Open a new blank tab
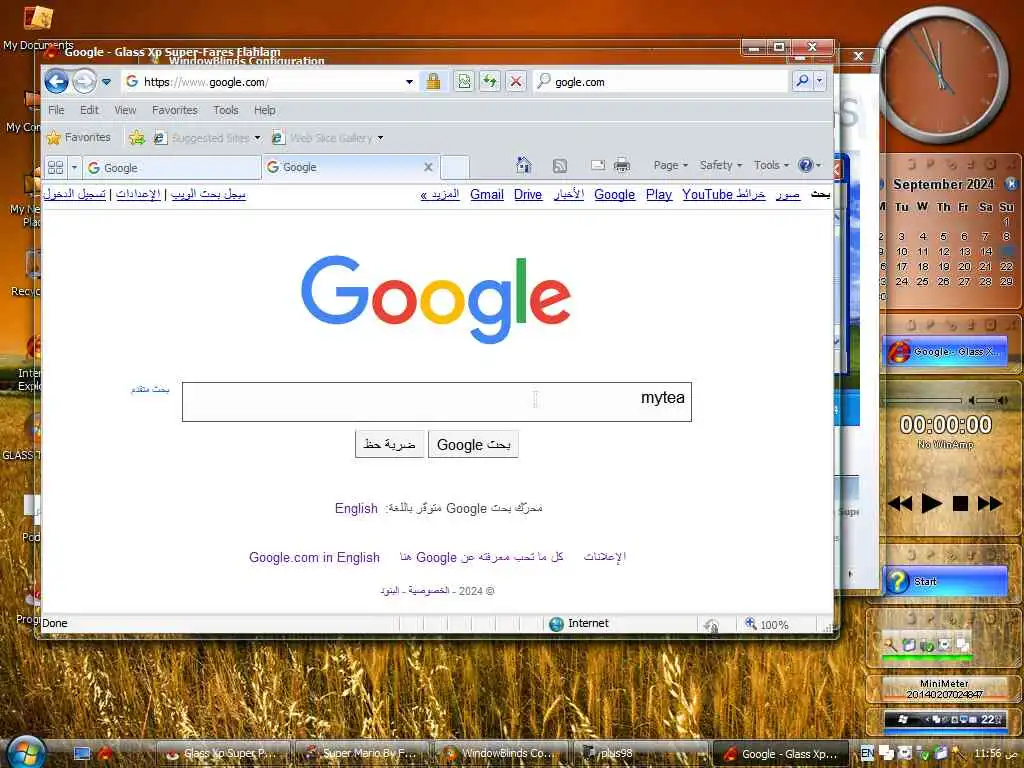Image resolution: width=1024 pixels, height=768 pixels. coord(455,167)
